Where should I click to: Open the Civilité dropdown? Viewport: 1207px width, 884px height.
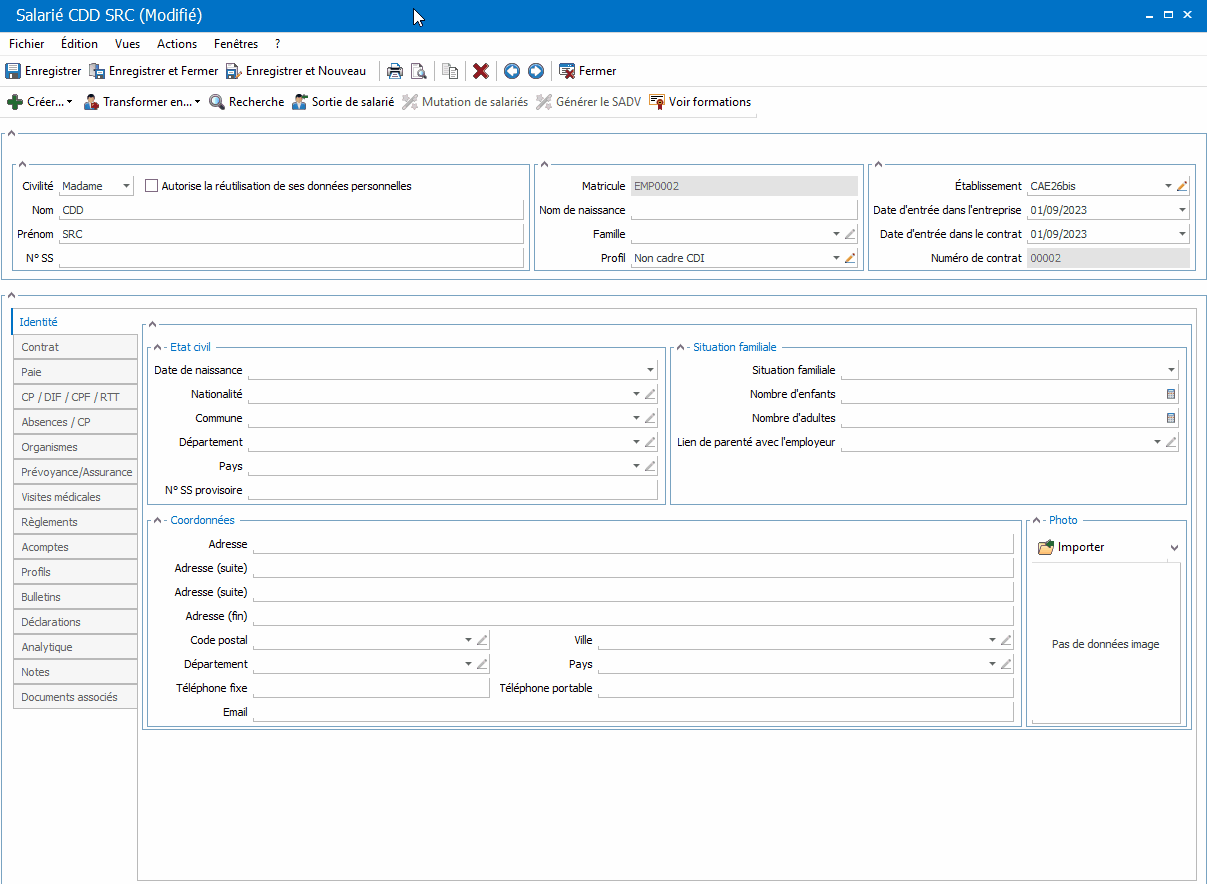[x=126, y=186]
